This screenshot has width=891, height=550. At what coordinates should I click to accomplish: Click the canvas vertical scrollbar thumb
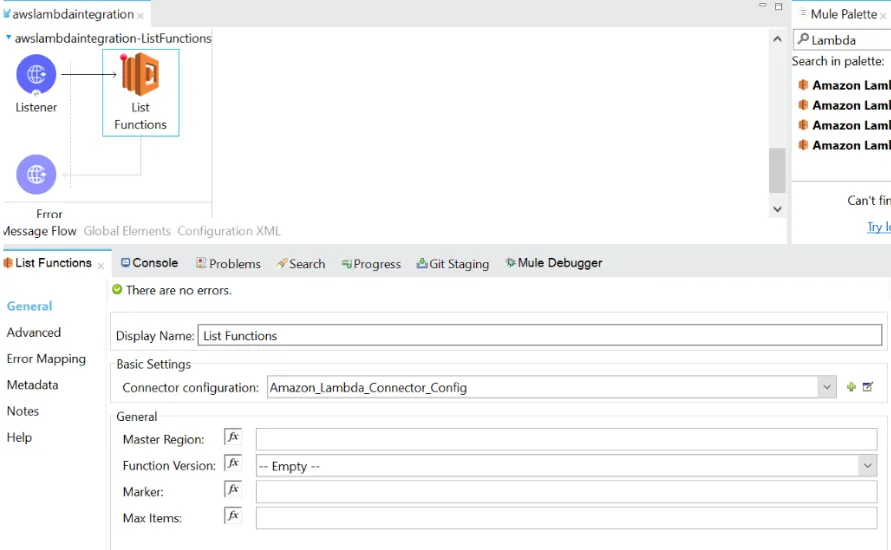777,170
